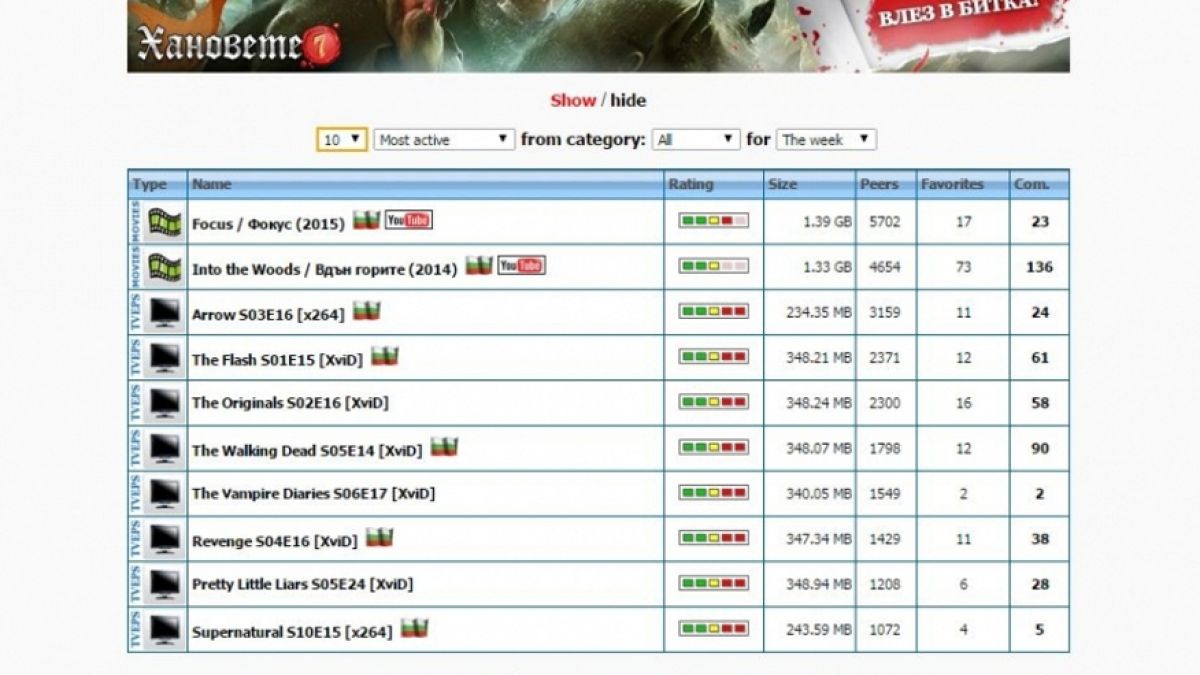Screen dimensions: 1200x675
Task: Open Focus / Фокус (2015) torrent link
Action: [x=268, y=224]
